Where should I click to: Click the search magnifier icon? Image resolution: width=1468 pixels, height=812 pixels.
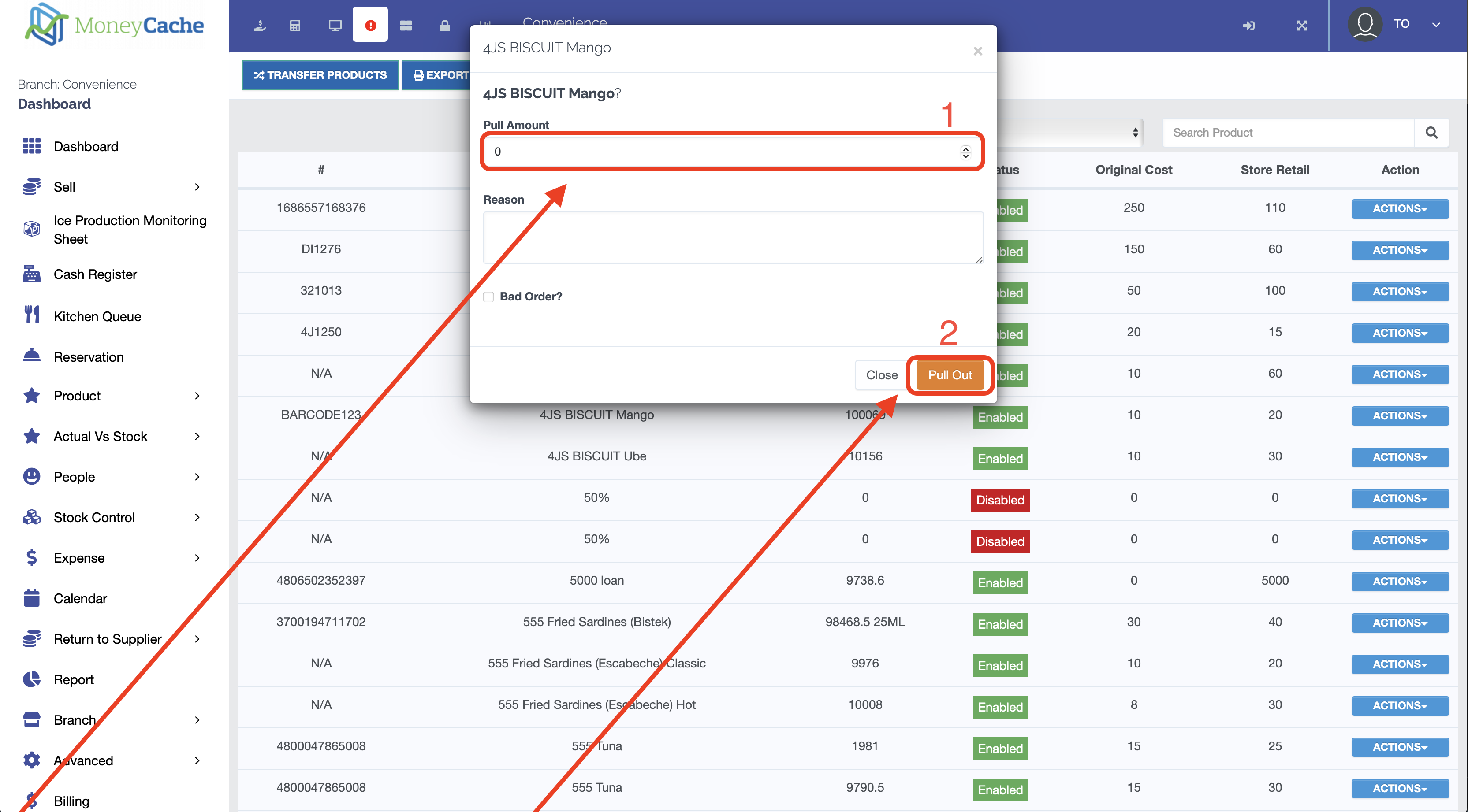(1431, 133)
